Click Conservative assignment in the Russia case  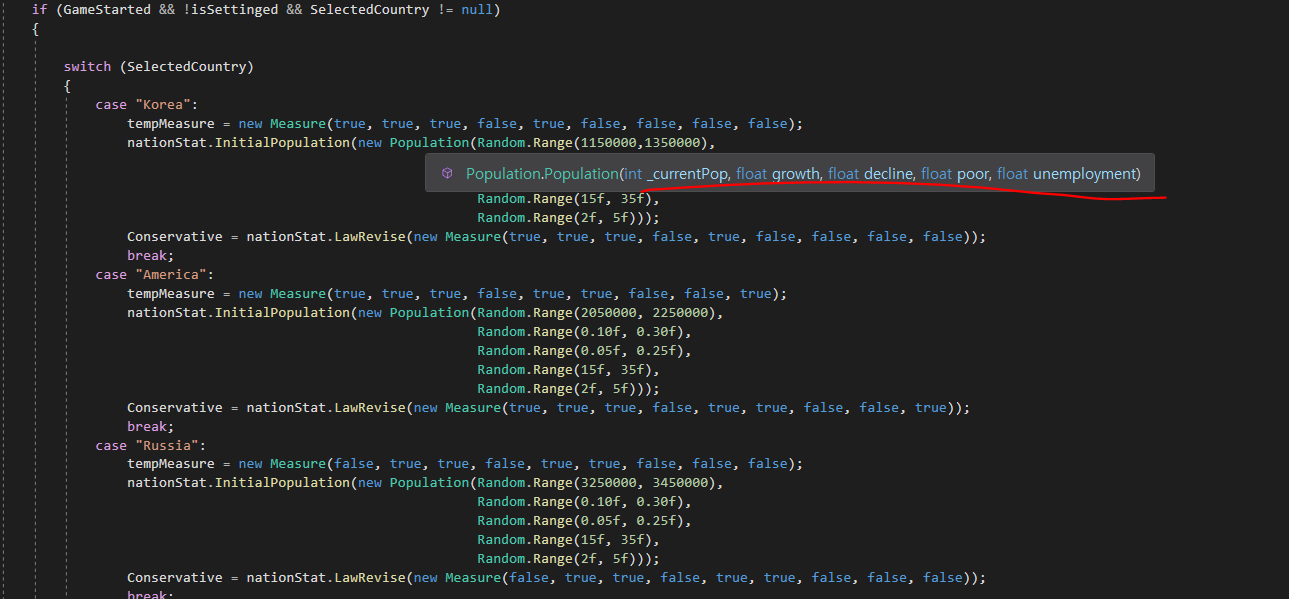(x=175, y=577)
